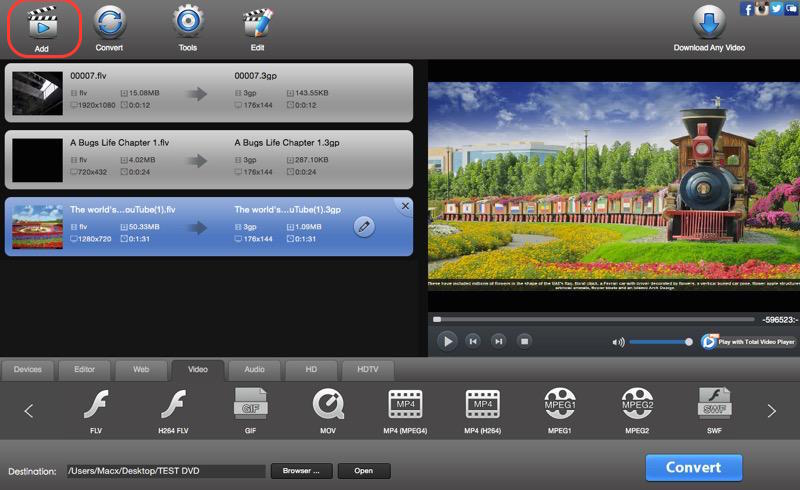
Task: Pick the MPEG2 format icon
Action: tap(637, 405)
